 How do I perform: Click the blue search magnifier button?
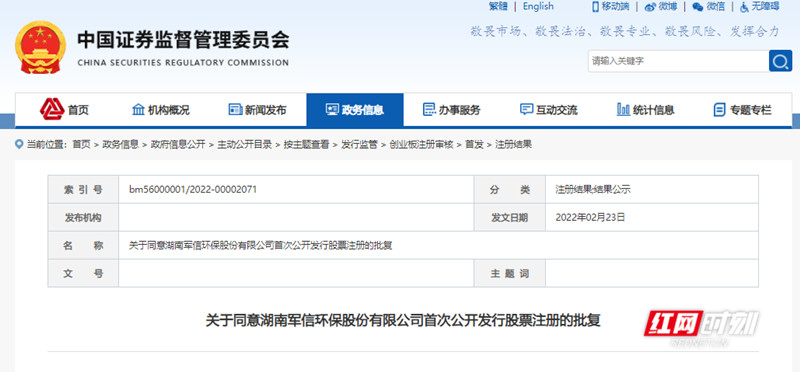780,61
